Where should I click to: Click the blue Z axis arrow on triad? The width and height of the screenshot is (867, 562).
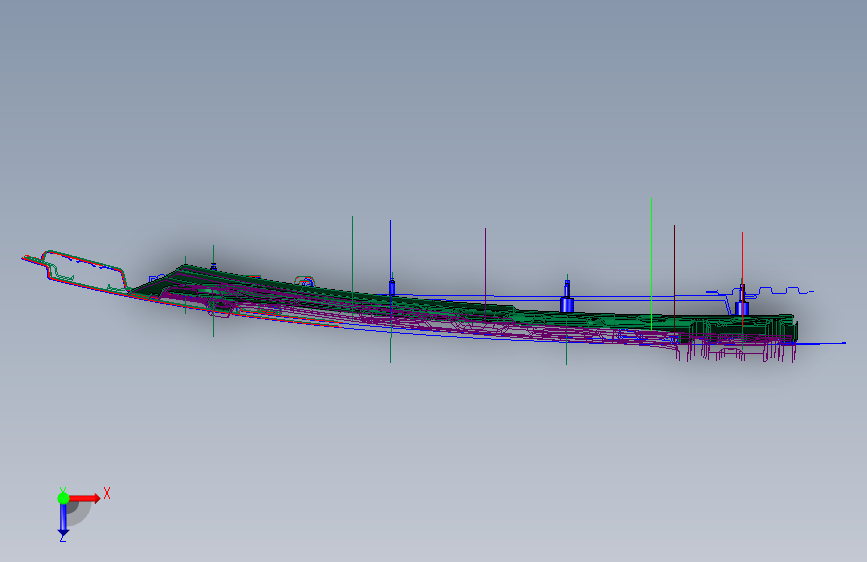click(x=63, y=520)
